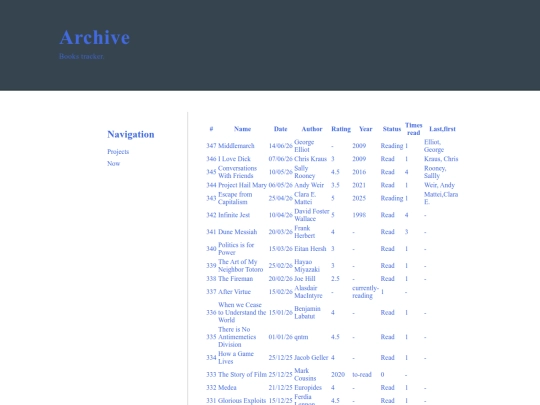Click date 07/06/26 cell

tap(280, 159)
